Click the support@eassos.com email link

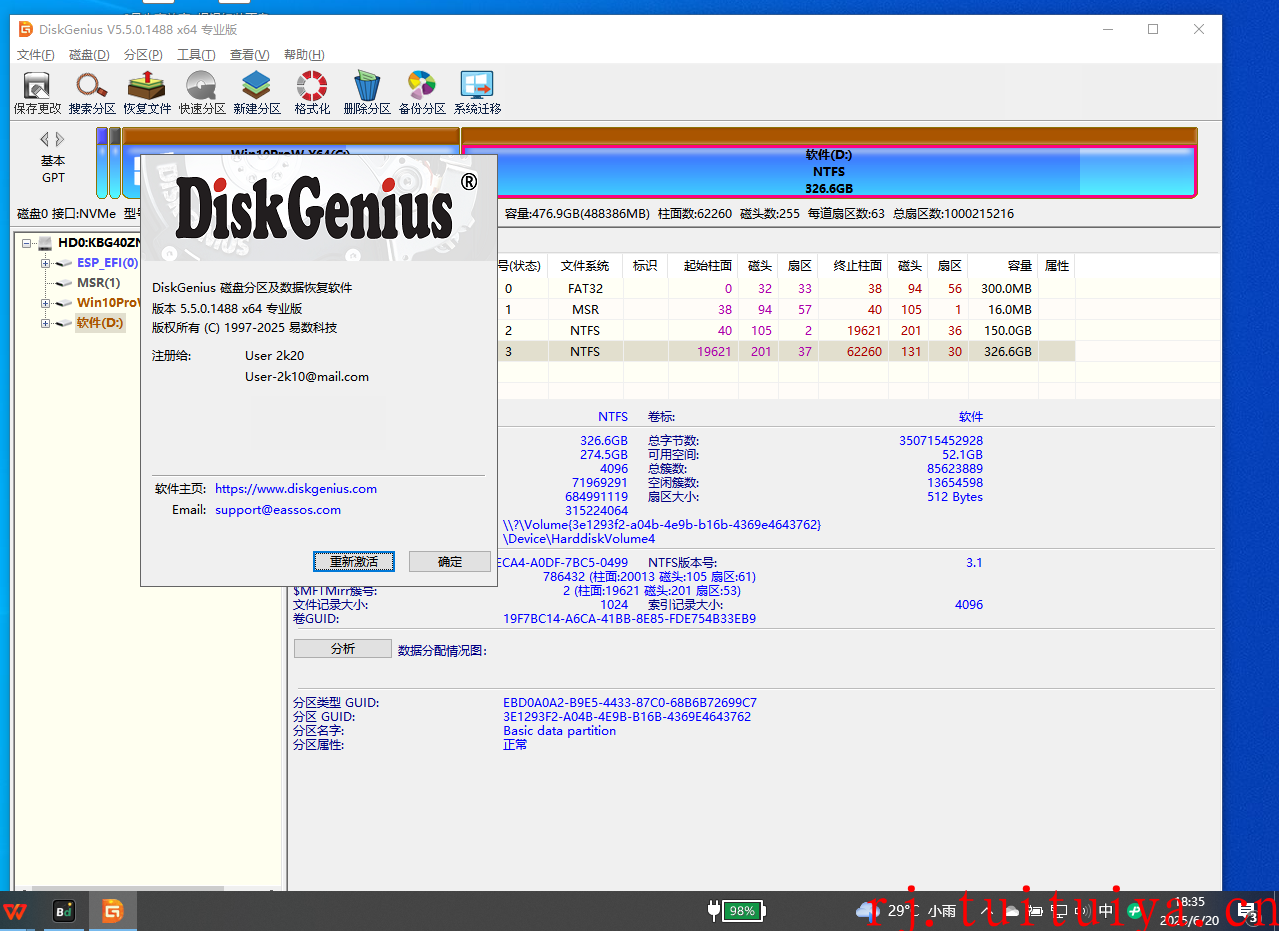(x=278, y=510)
